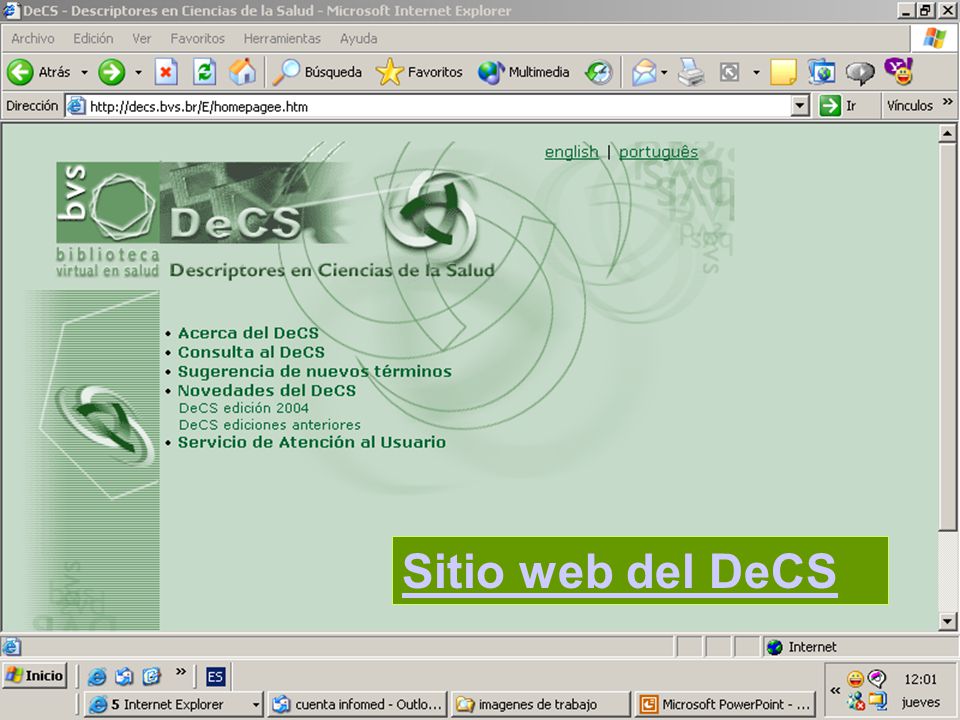Open Acerca del DeCS link

248,333
